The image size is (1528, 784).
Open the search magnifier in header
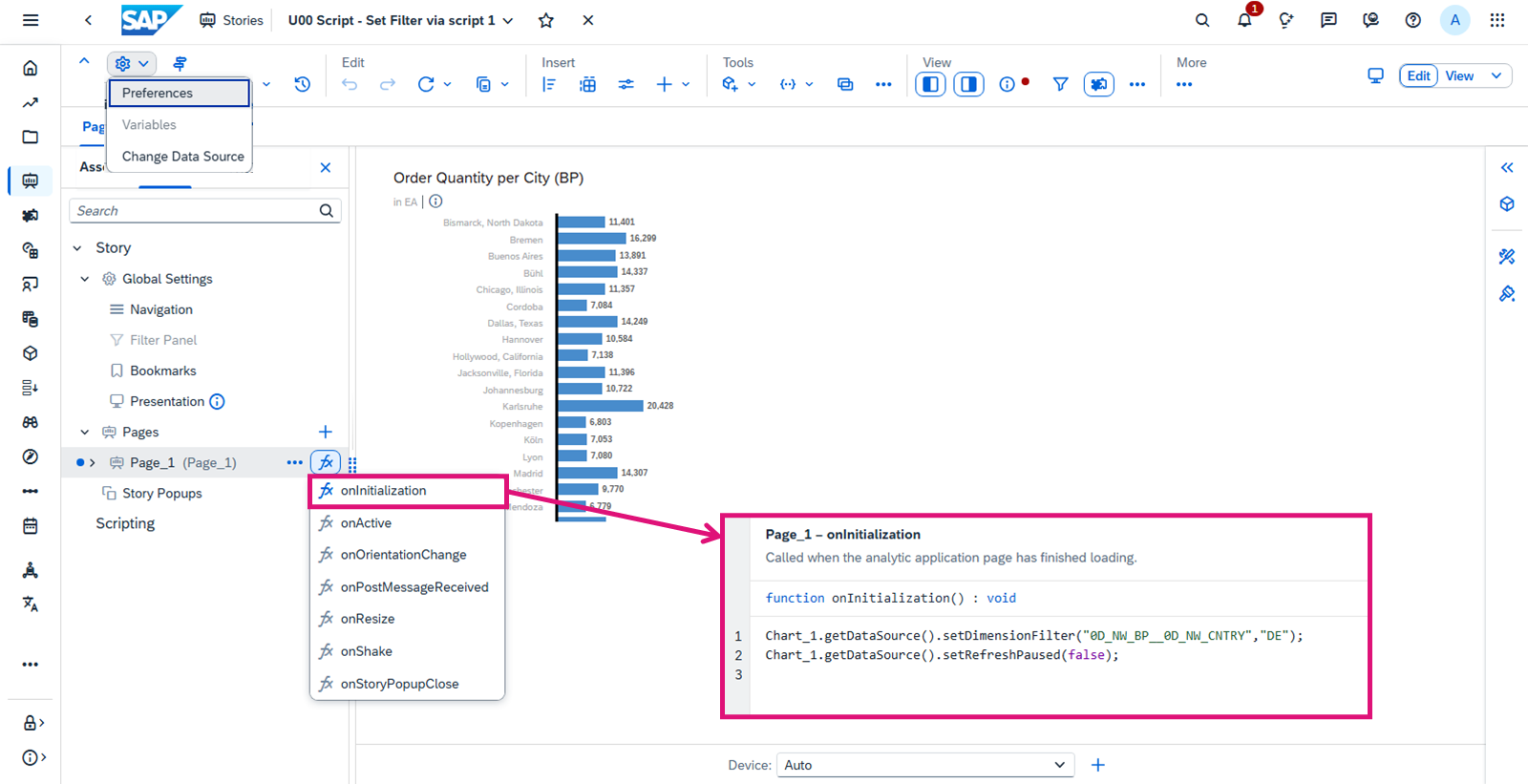(1202, 20)
